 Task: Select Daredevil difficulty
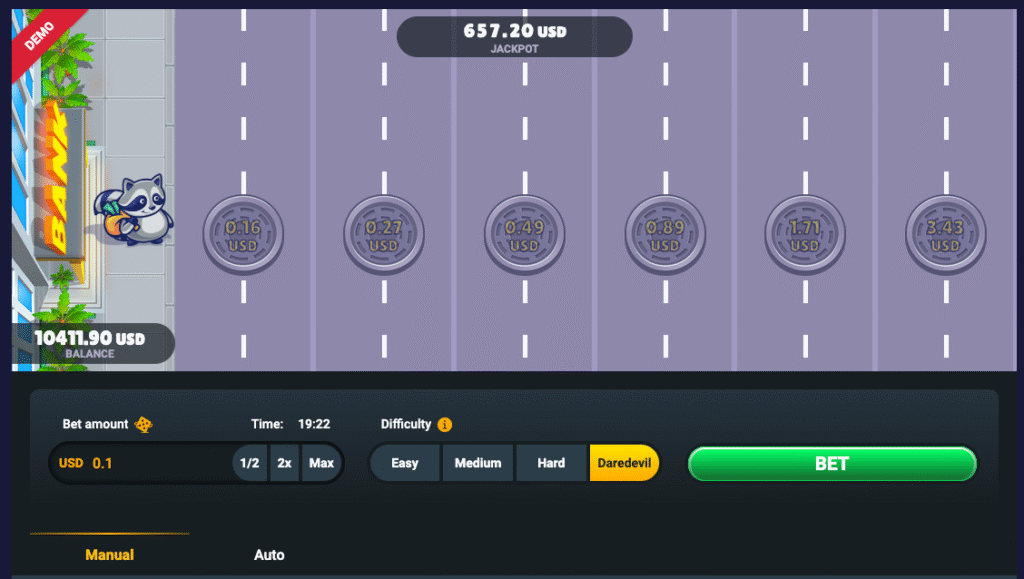coord(624,463)
